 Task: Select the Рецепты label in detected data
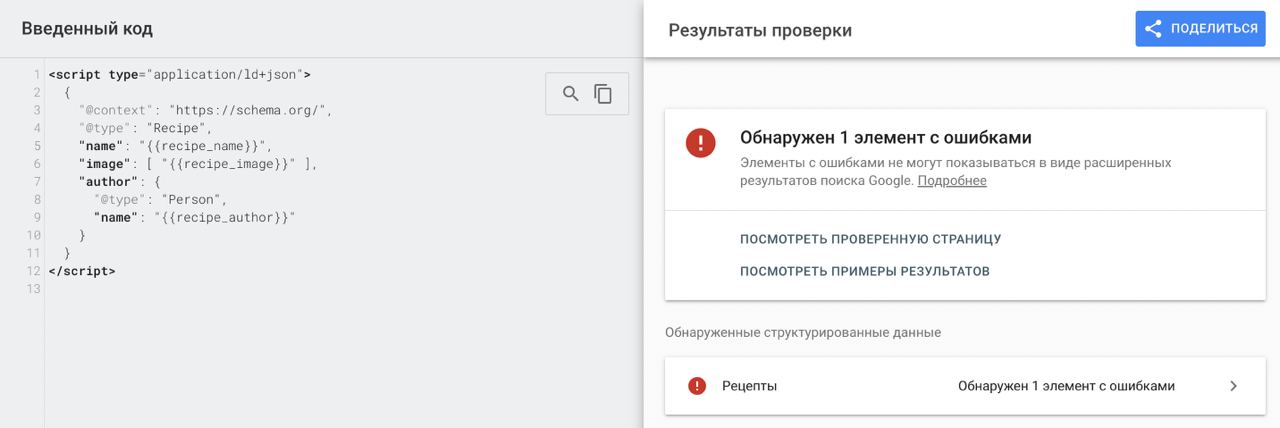pos(749,386)
